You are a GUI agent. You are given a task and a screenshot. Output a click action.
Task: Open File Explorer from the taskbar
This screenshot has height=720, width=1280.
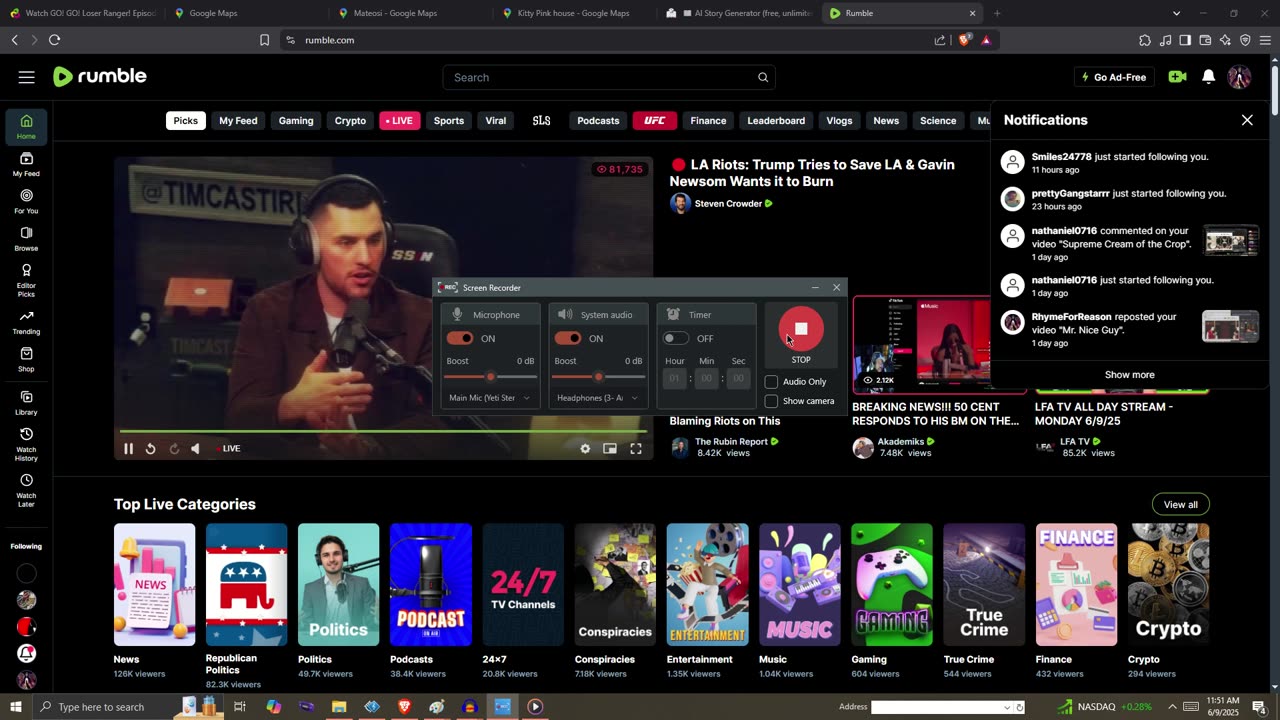point(339,707)
